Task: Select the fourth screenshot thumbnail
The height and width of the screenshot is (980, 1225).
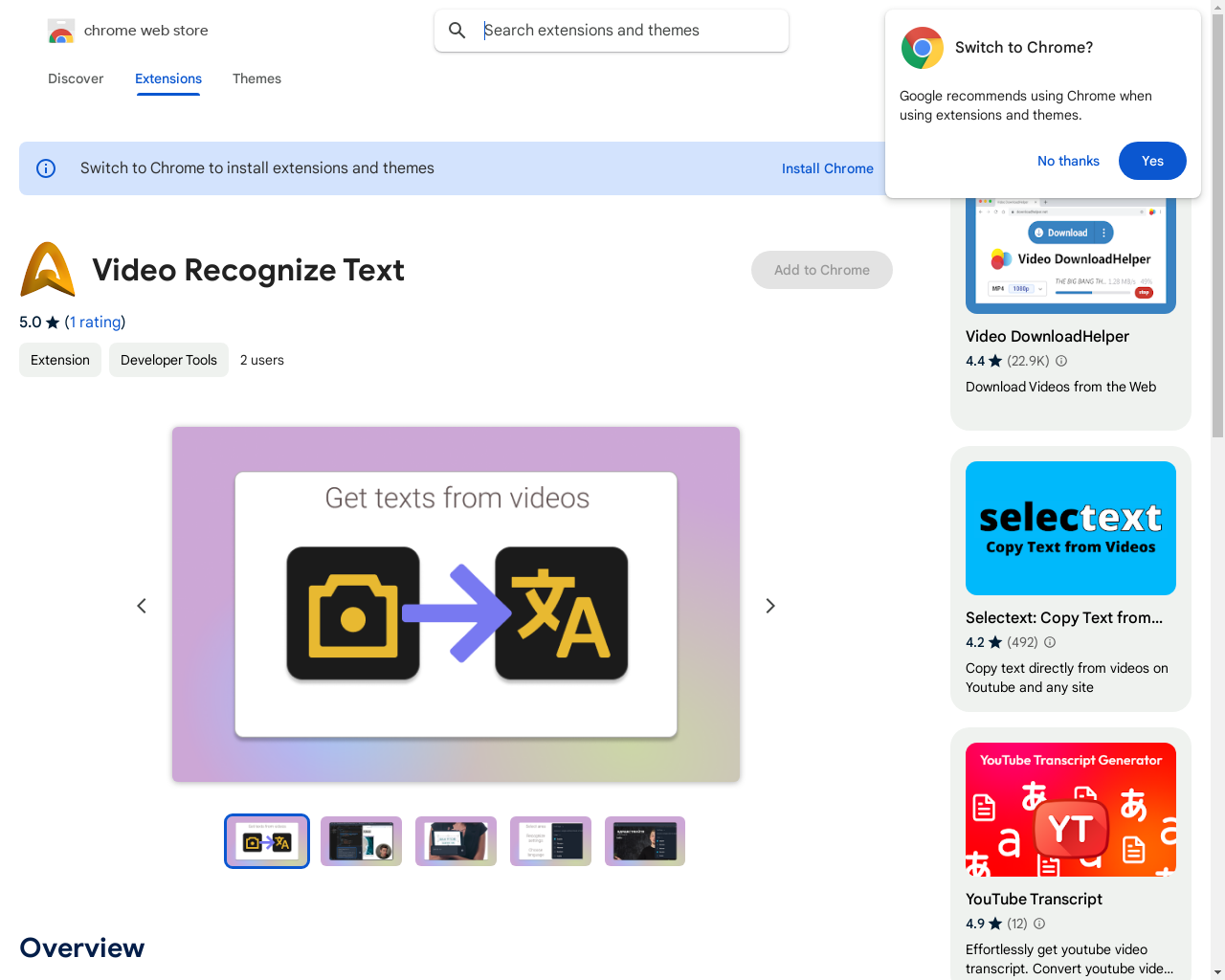Action: point(550,841)
